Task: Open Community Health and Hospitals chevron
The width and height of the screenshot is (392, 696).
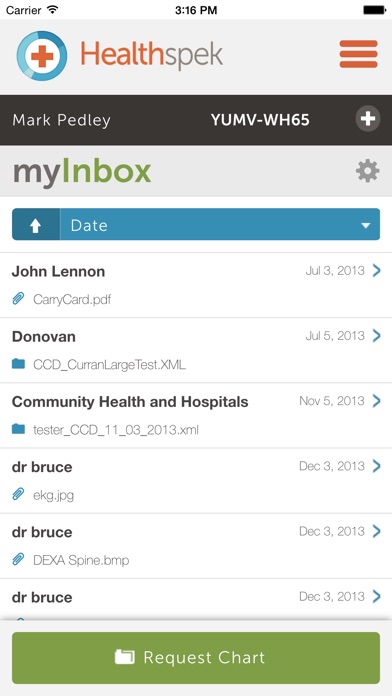Action: point(376,401)
